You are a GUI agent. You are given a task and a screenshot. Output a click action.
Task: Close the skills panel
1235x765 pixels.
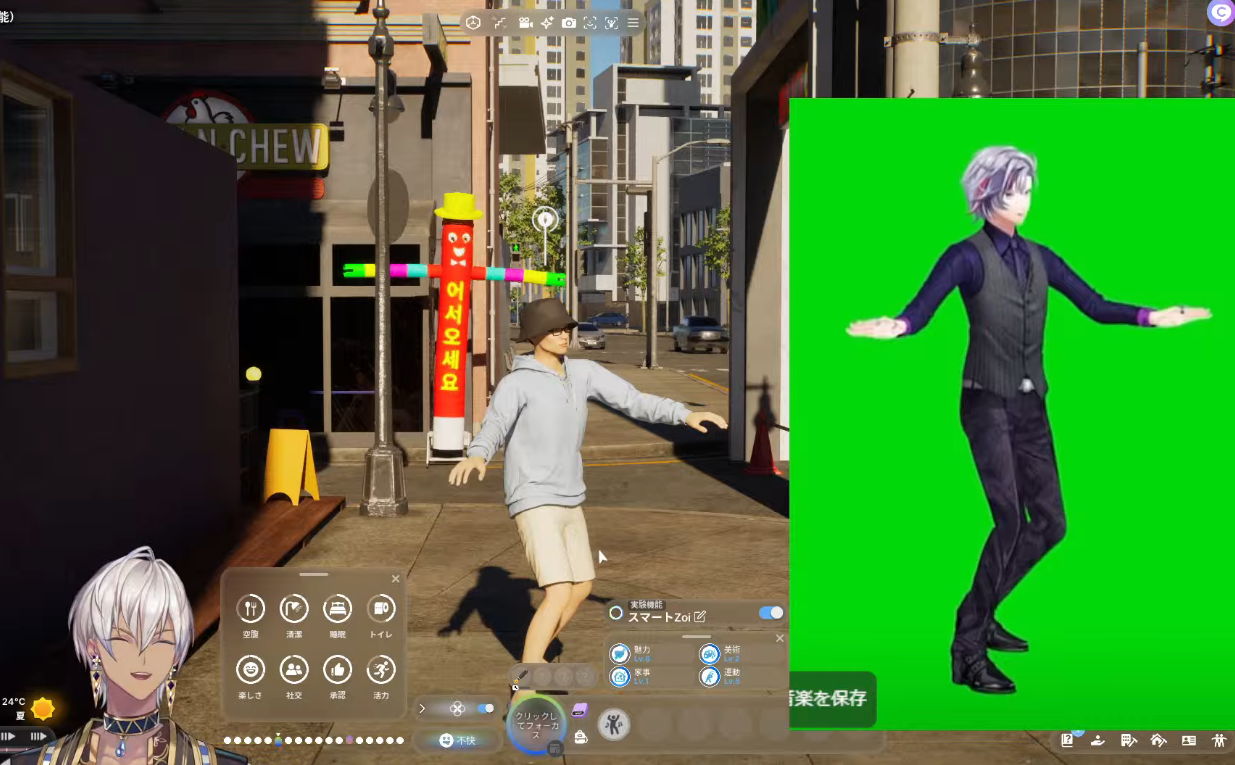point(780,638)
